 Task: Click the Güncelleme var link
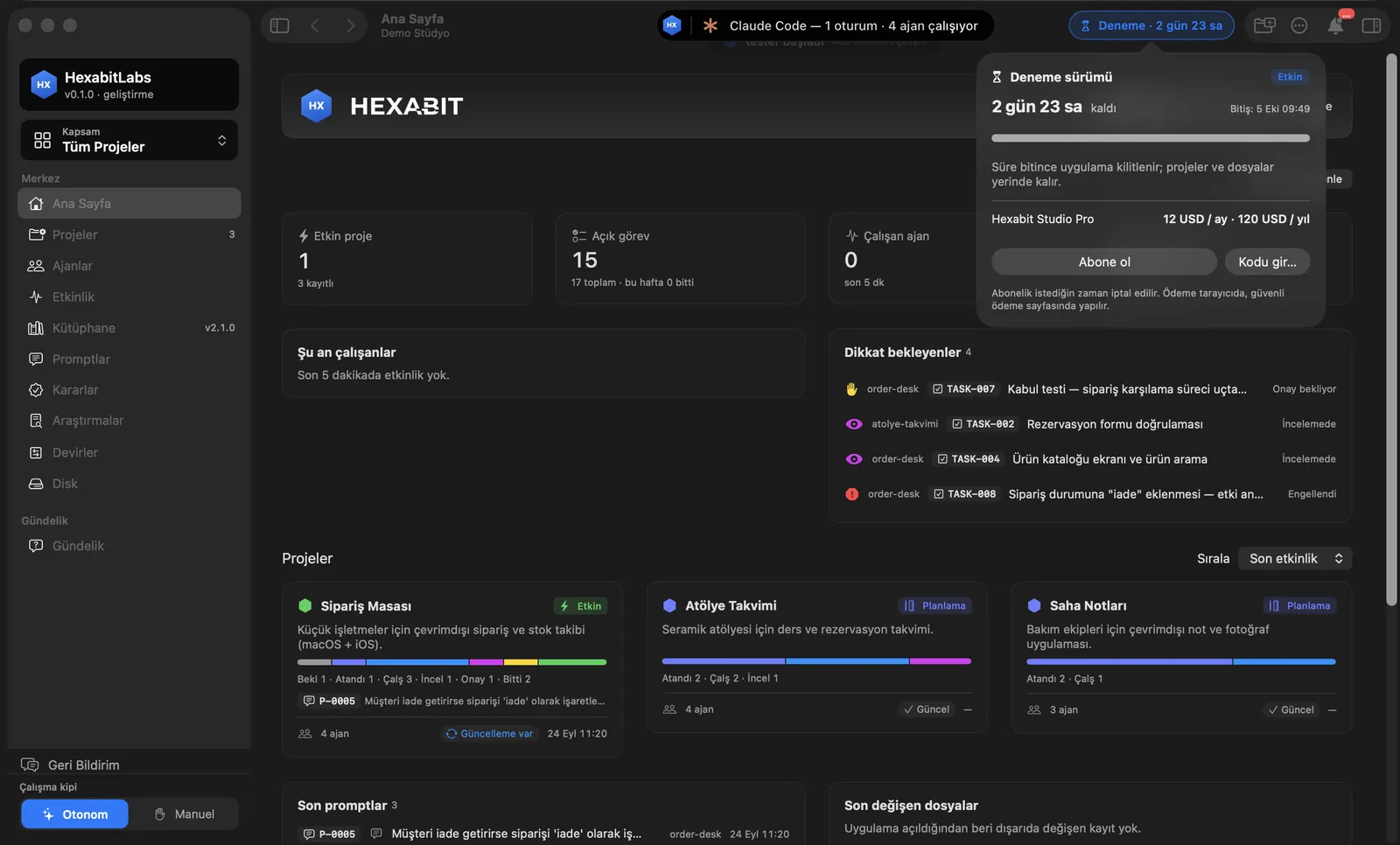coord(489,734)
